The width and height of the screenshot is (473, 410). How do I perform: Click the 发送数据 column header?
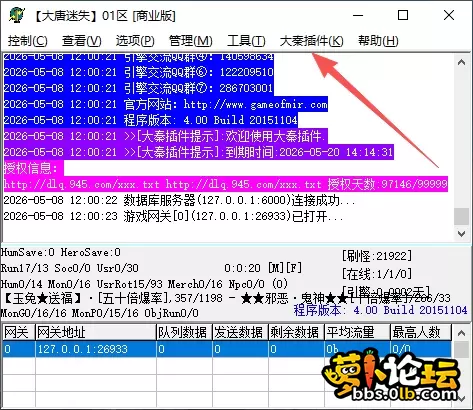tap(241, 332)
